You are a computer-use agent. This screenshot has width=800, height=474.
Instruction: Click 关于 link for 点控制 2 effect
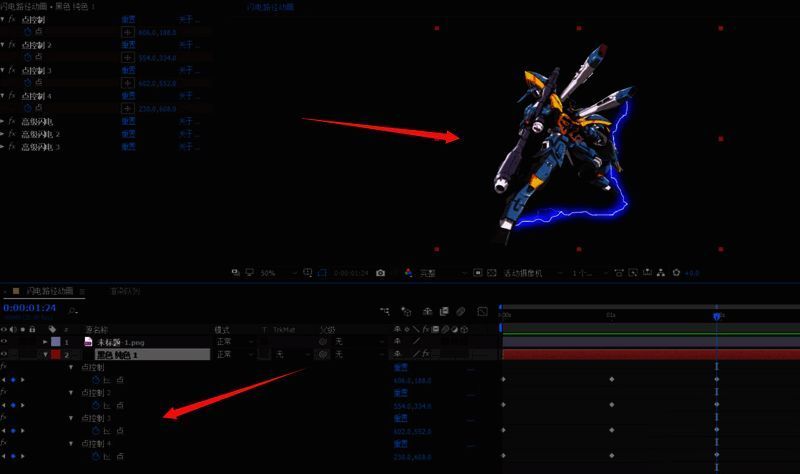tap(189, 45)
